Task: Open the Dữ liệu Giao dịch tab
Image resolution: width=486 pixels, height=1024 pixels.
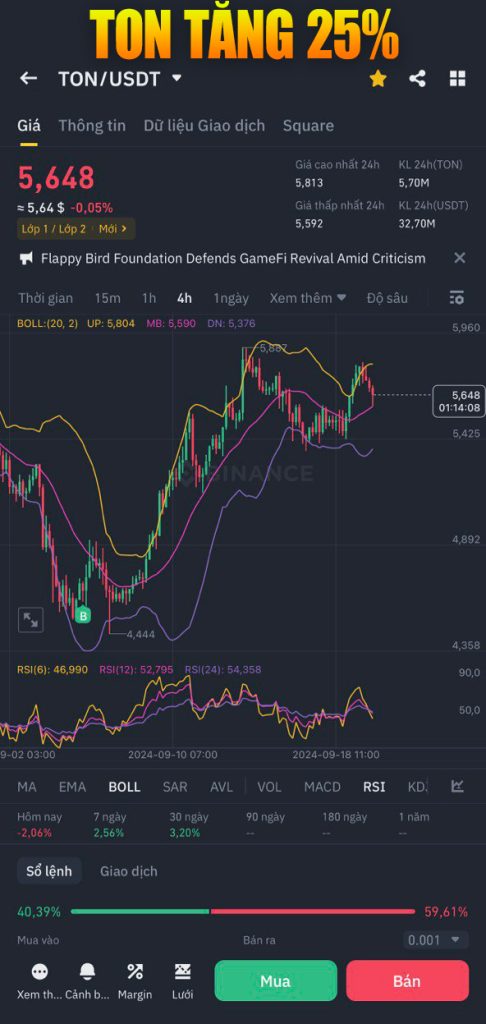Action: click(204, 125)
